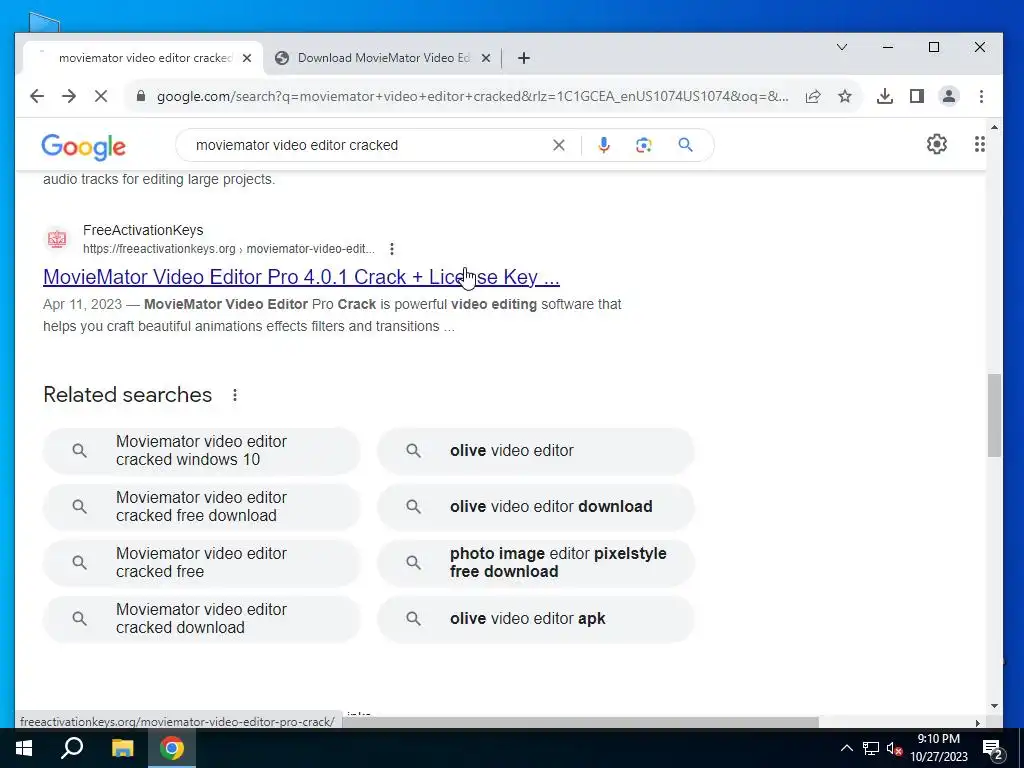Select the 'Moviemator video editor cracked free' suggestion
This screenshot has width=1024, height=768.
tap(201, 563)
